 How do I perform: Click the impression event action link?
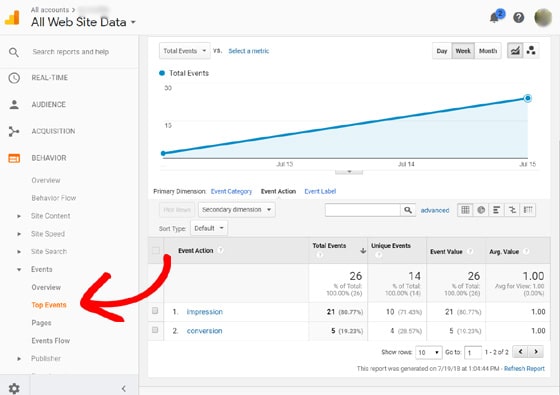205,312
